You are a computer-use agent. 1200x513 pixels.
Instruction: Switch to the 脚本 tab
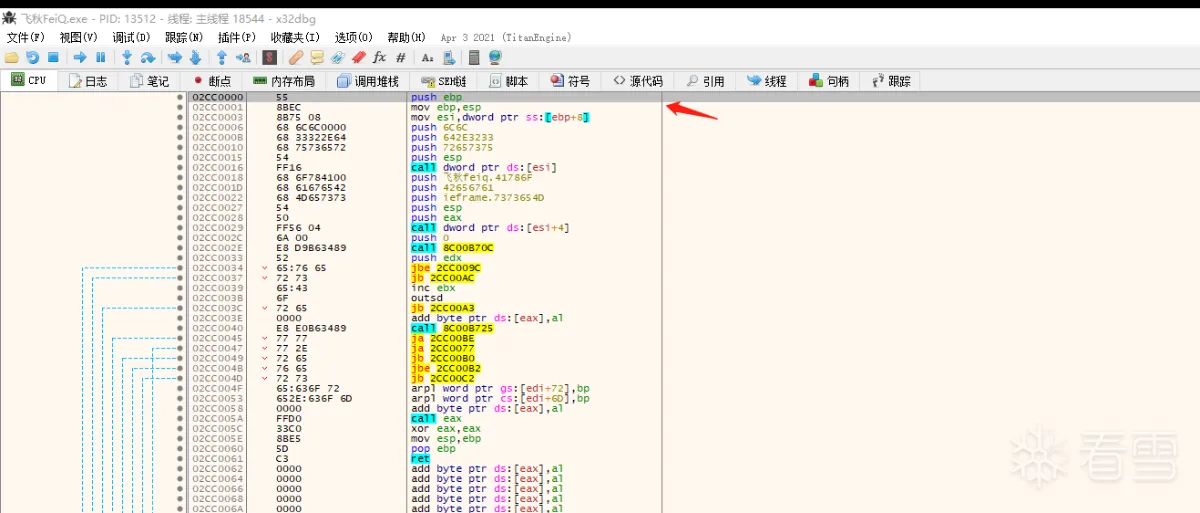pos(509,81)
